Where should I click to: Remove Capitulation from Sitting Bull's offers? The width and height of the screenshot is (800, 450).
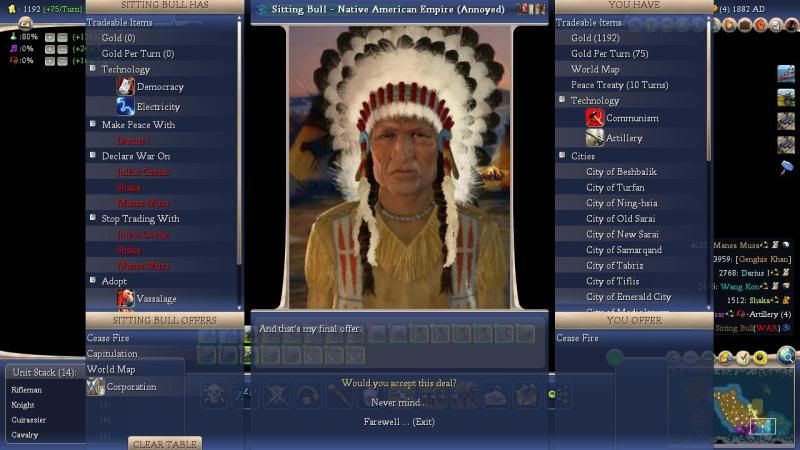coord(112,354)
